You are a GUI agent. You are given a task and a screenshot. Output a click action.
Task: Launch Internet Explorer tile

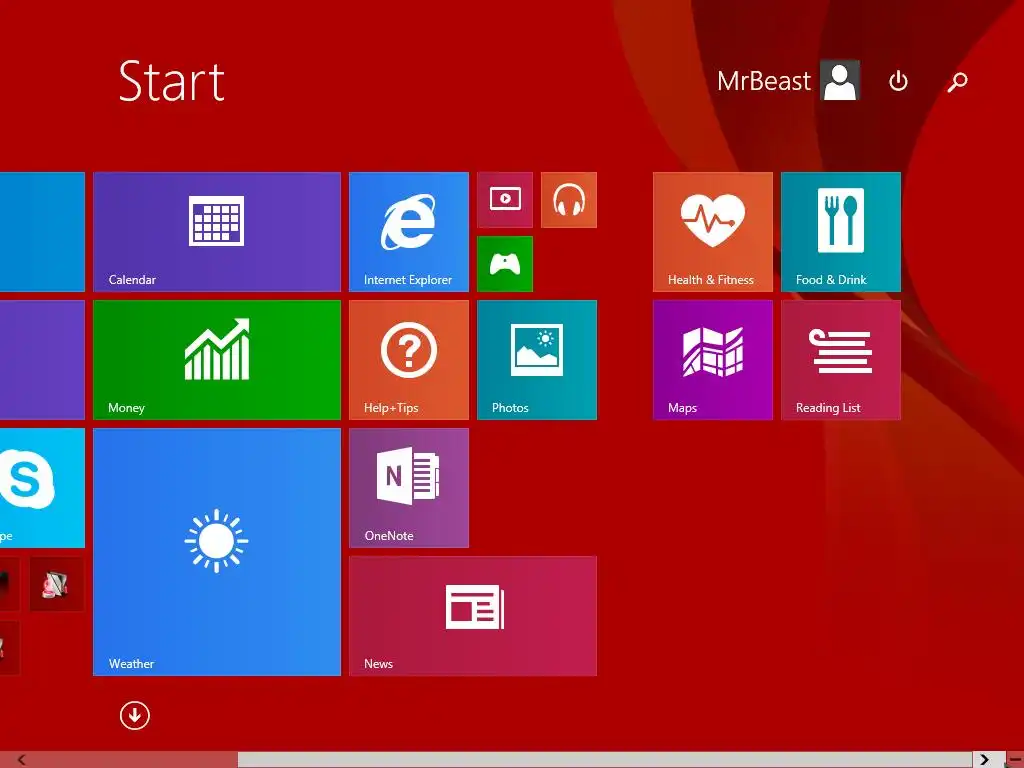[409, 232]
